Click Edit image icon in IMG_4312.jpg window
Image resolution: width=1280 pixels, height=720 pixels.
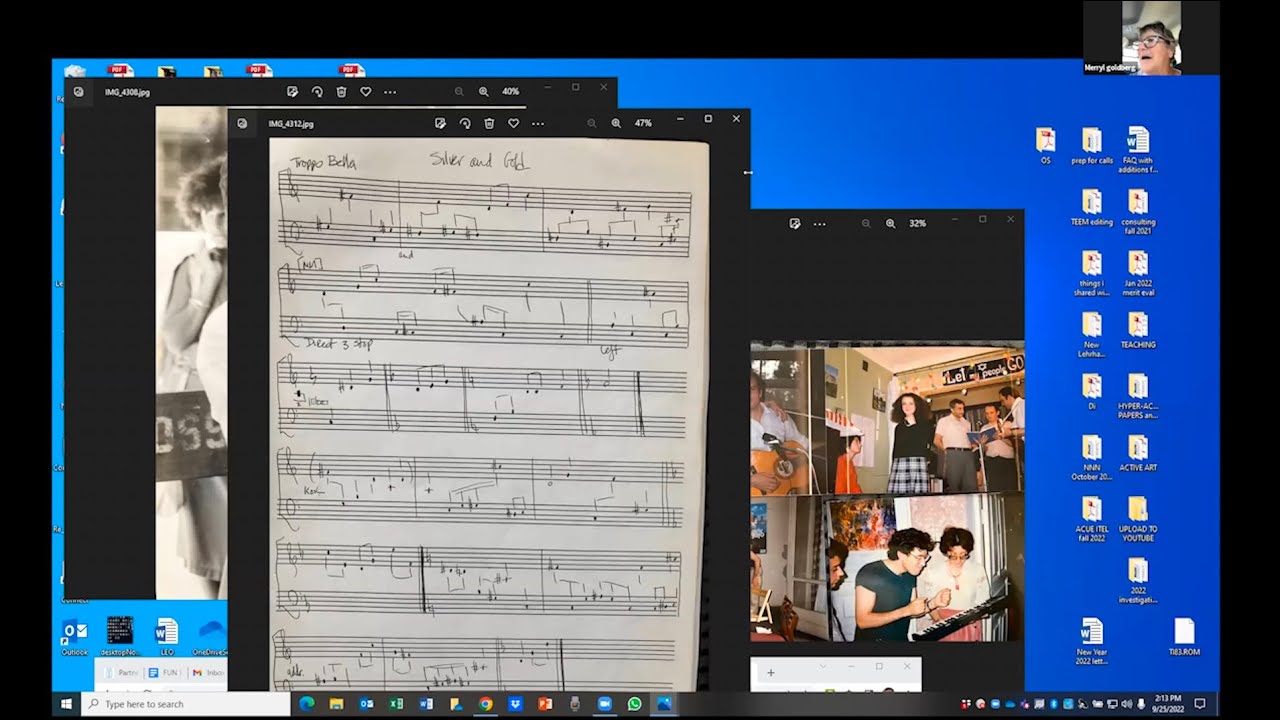(x=440, y=123)
